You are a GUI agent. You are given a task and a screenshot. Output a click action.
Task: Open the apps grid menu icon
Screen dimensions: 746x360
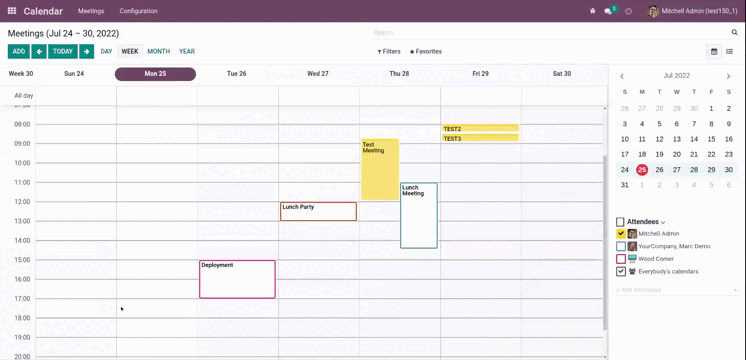pyautogui.click(x=12, y=10)
